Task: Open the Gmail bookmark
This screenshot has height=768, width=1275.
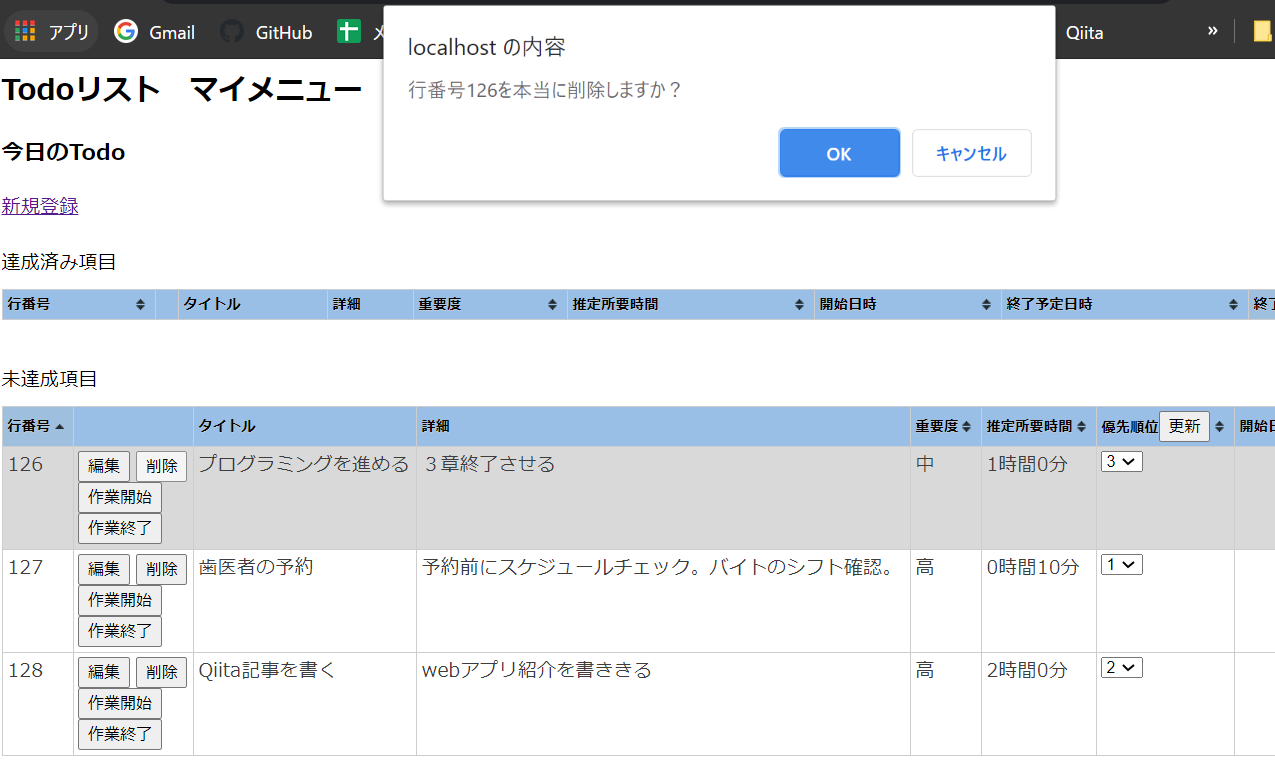Action: click(x=154, y=32)
